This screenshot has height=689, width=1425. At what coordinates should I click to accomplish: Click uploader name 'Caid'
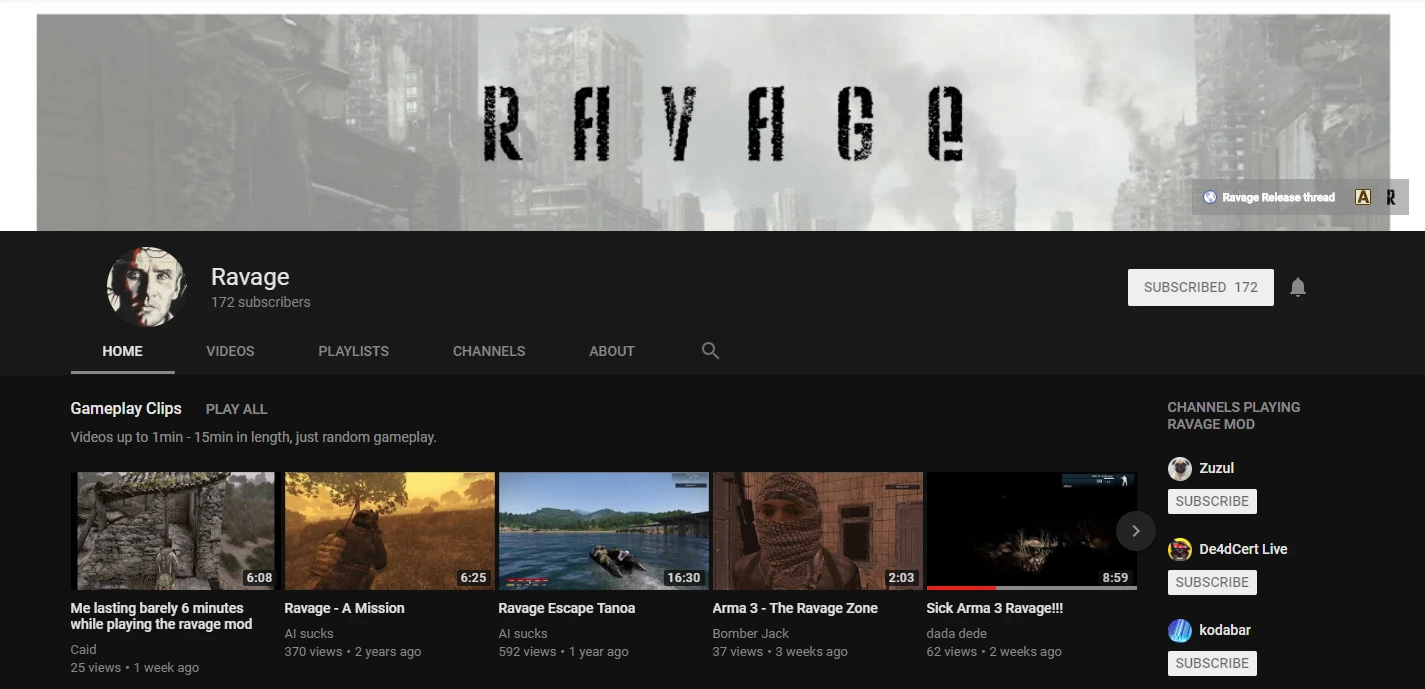(83, 650)
